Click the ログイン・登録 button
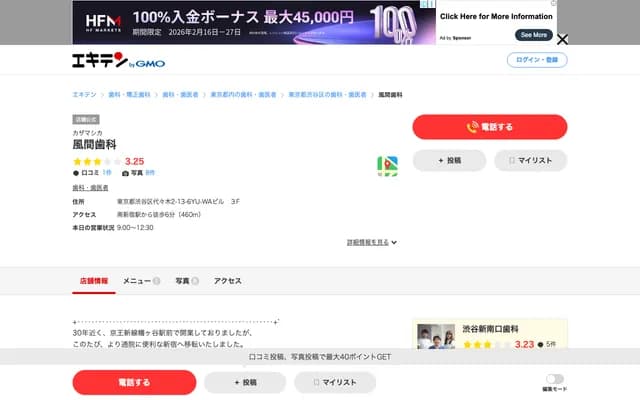Viewport: 640px width, 400px height. pos(538,60)
